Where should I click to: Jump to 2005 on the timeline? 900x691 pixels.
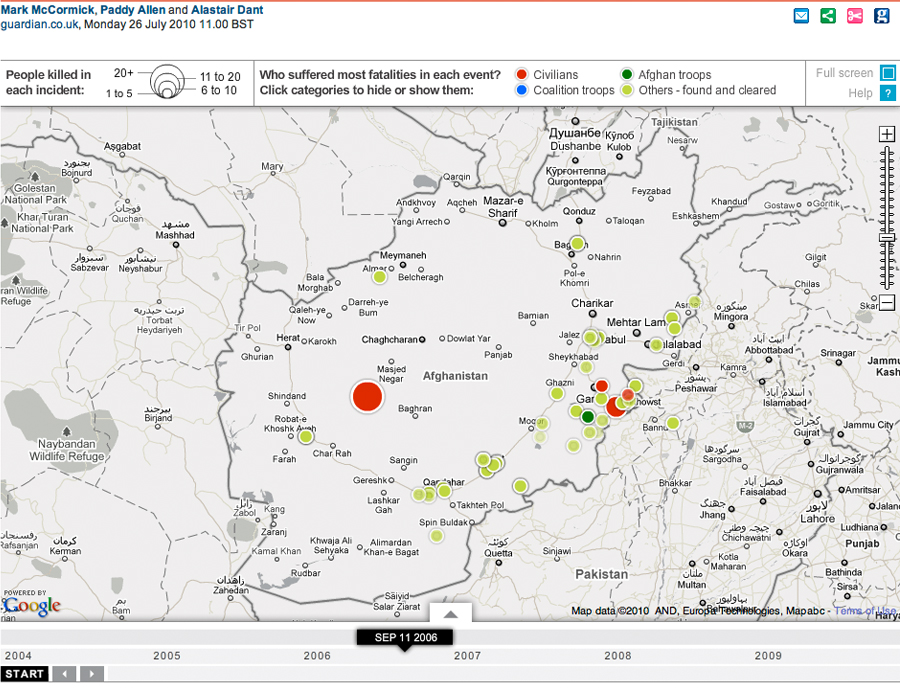(x=166, y=655)
